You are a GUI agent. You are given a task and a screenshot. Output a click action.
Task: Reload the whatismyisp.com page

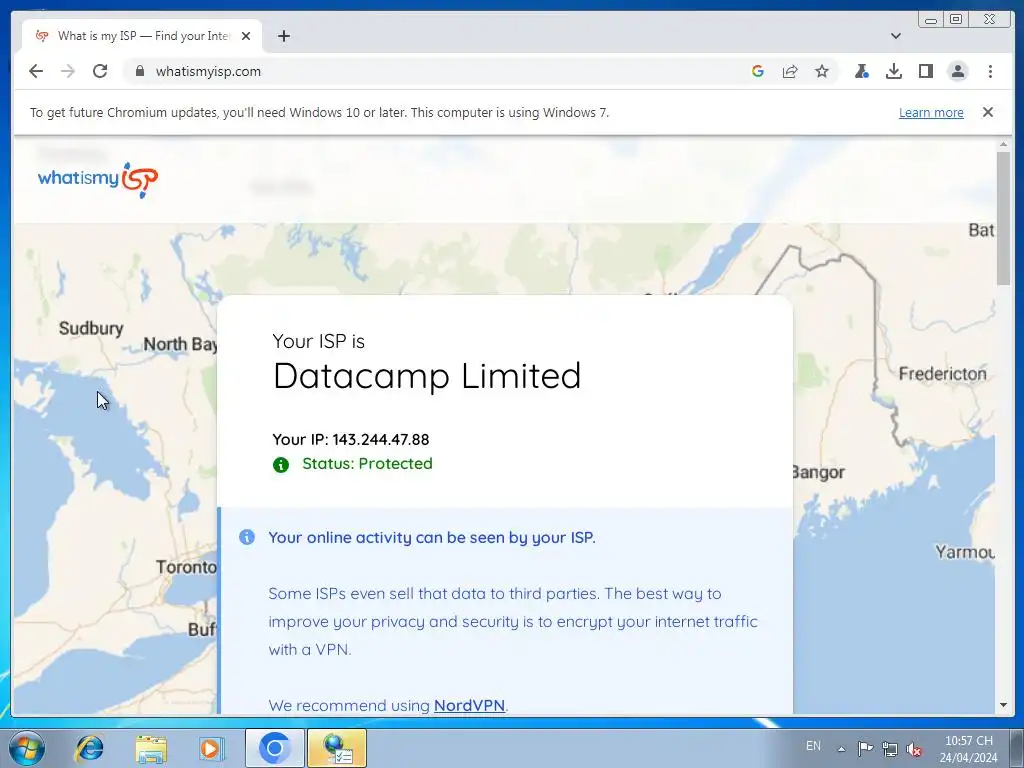tap(100, 71)
